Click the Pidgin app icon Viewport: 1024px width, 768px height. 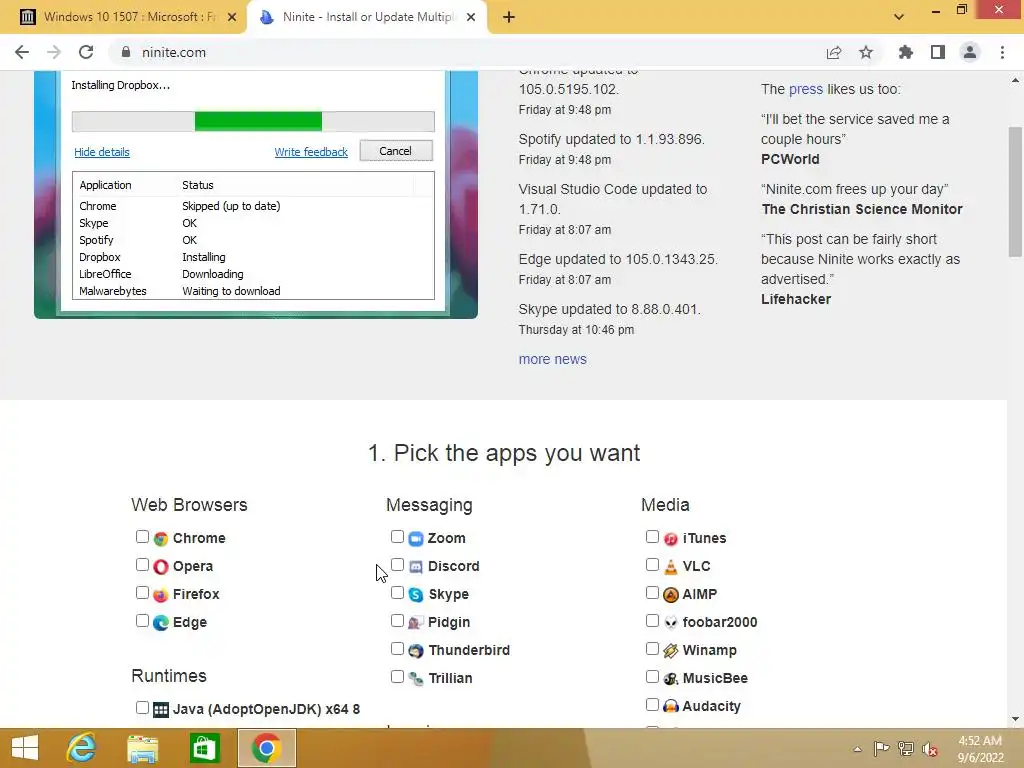pyautogui.click(x=416, y=623)
